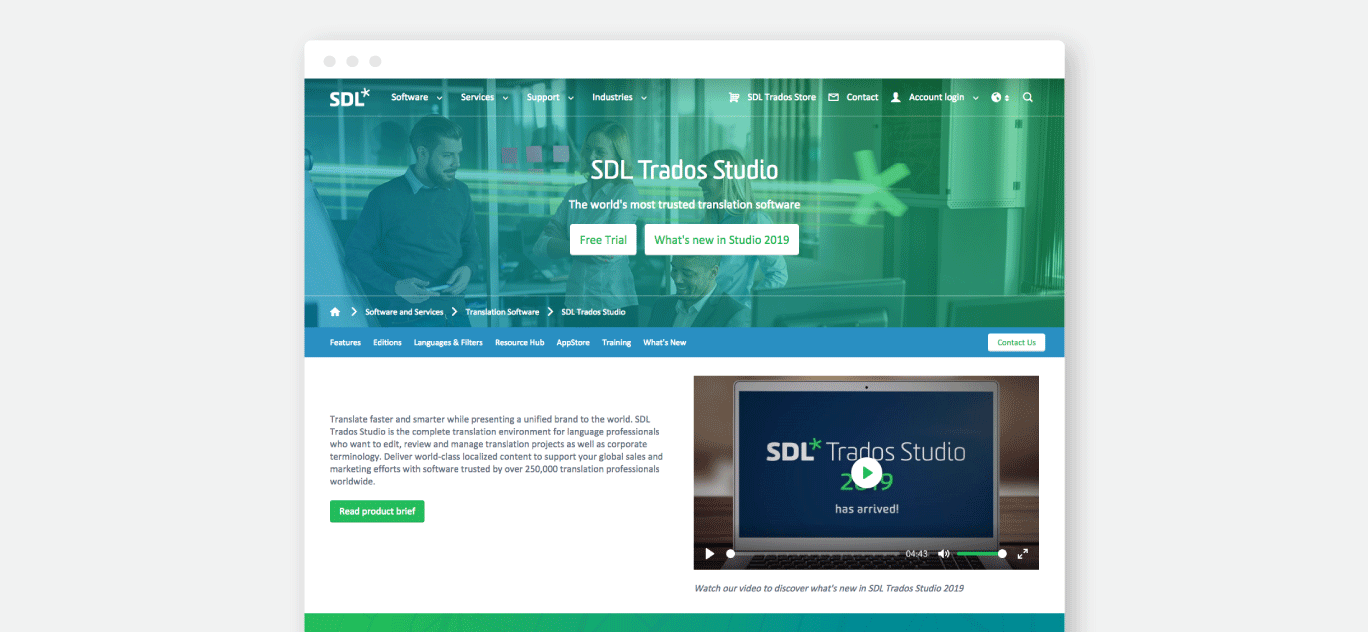The image size is (1368, 632).
Task: Play the Trados Studio 2019 video
Action: [866, 472]
